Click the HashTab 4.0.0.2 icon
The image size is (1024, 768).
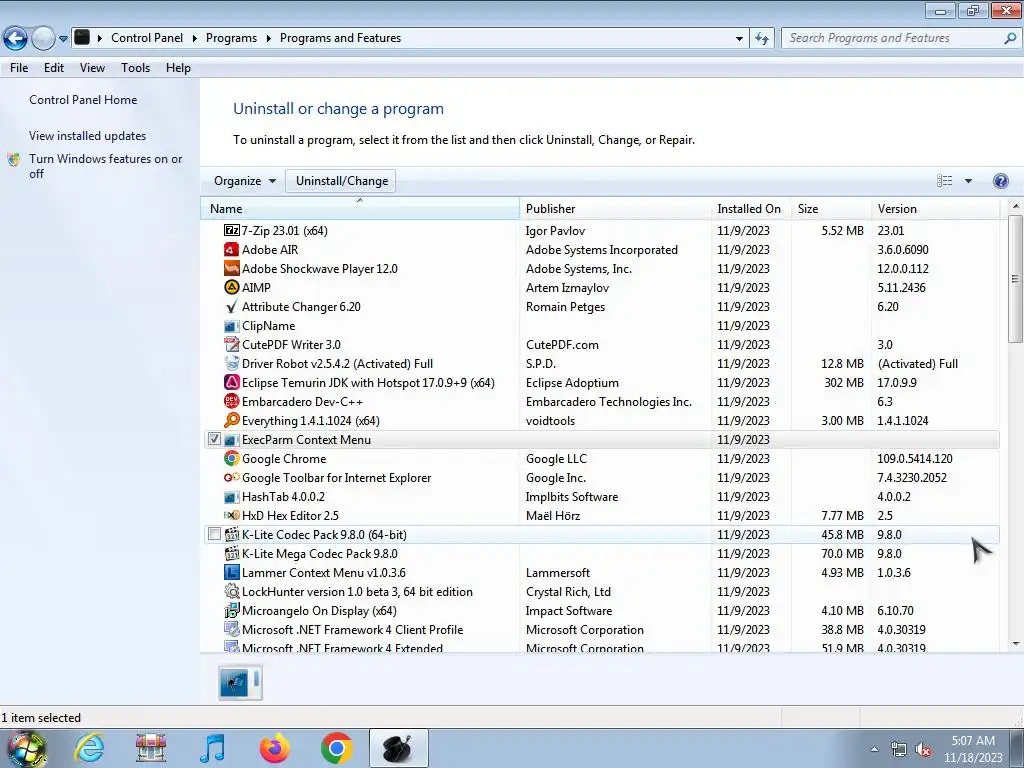coord(231,497)
